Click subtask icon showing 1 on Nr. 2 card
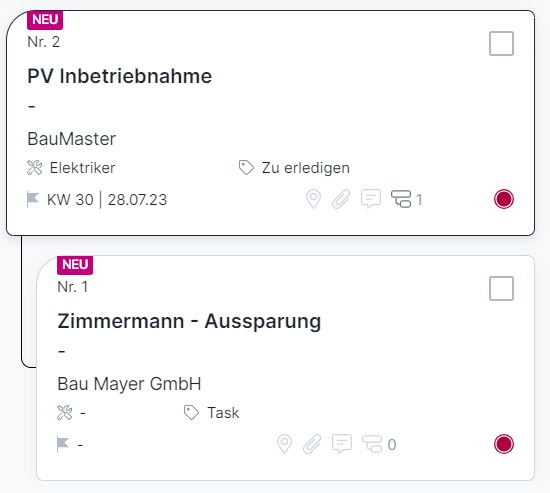The height and width of the screenshot is (493, 550). 401,199
